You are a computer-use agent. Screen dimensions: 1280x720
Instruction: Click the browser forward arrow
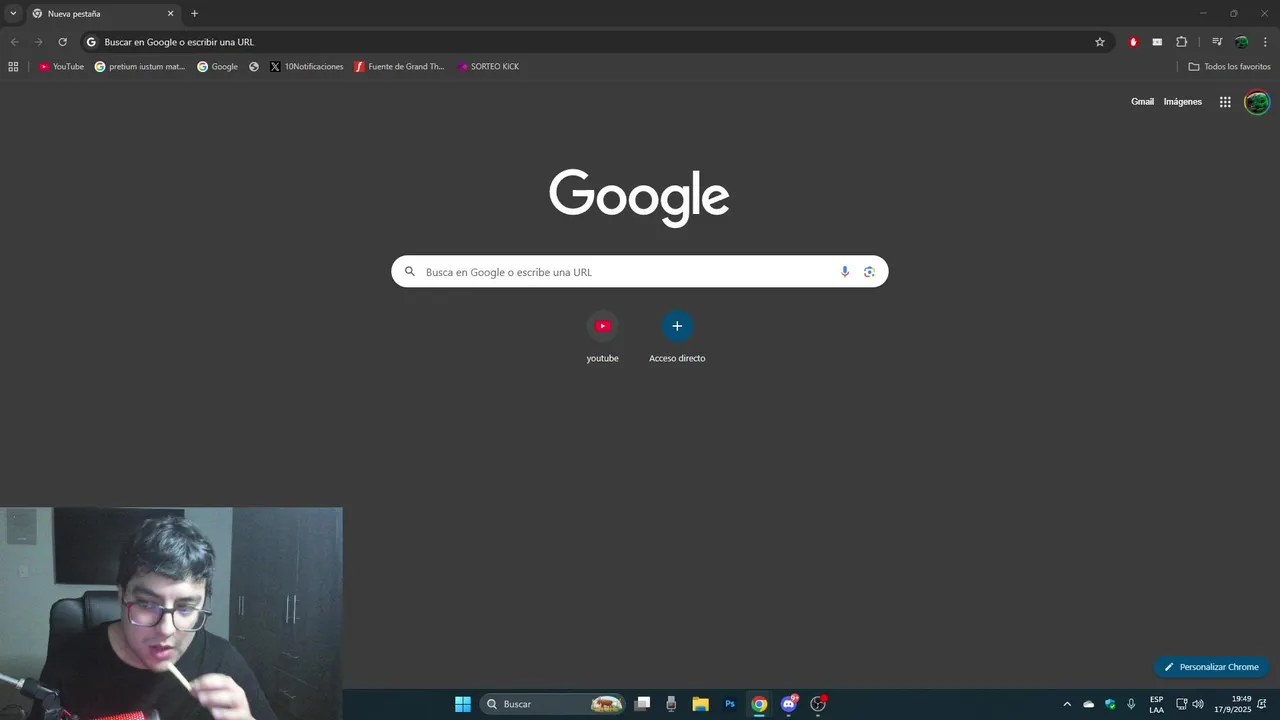click(x=38, y=42)
